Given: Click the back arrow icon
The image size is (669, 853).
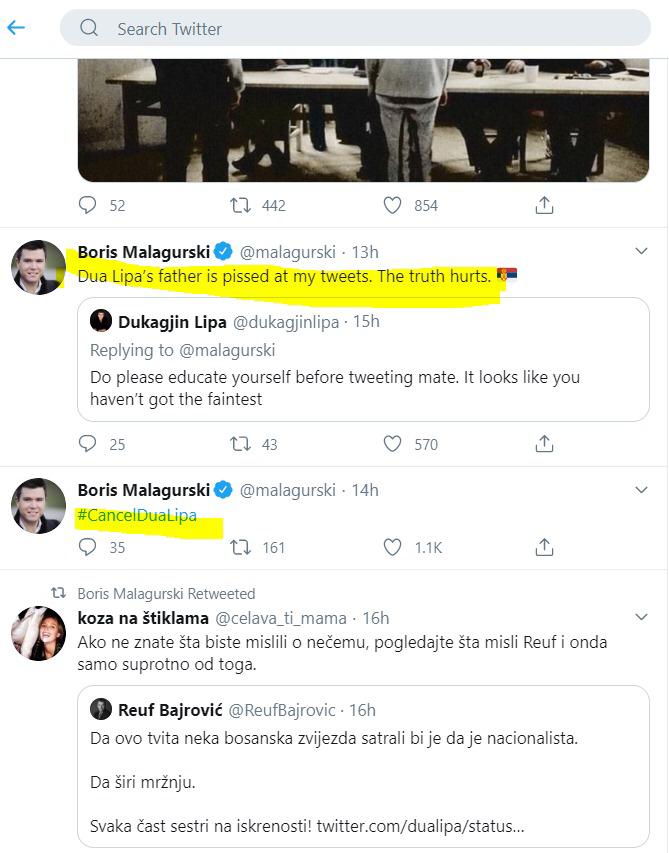Looking at the screenshot, I should click(x=16, y=27).
